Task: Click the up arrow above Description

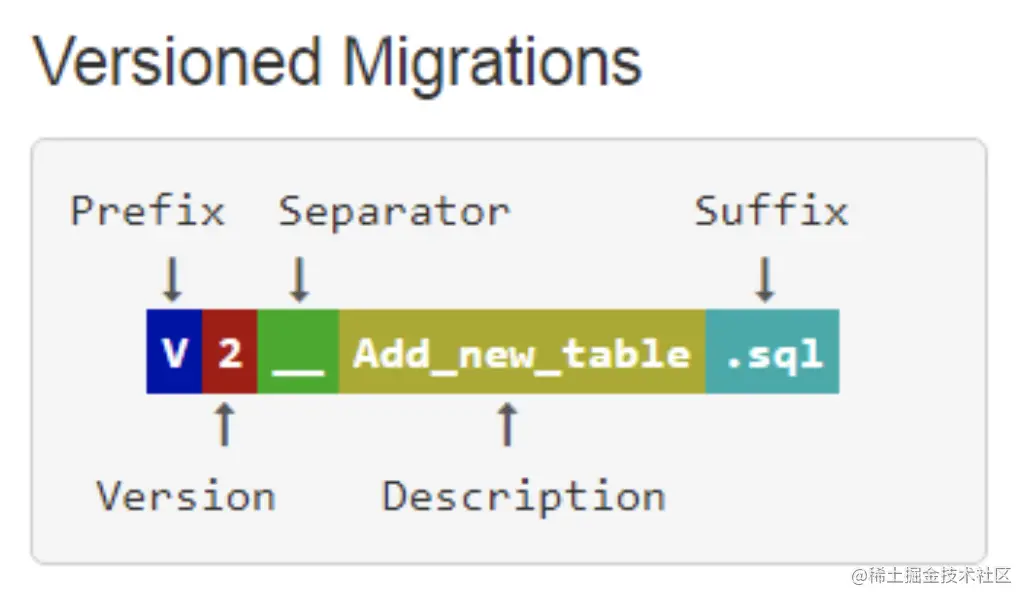Action: [506, 425]
